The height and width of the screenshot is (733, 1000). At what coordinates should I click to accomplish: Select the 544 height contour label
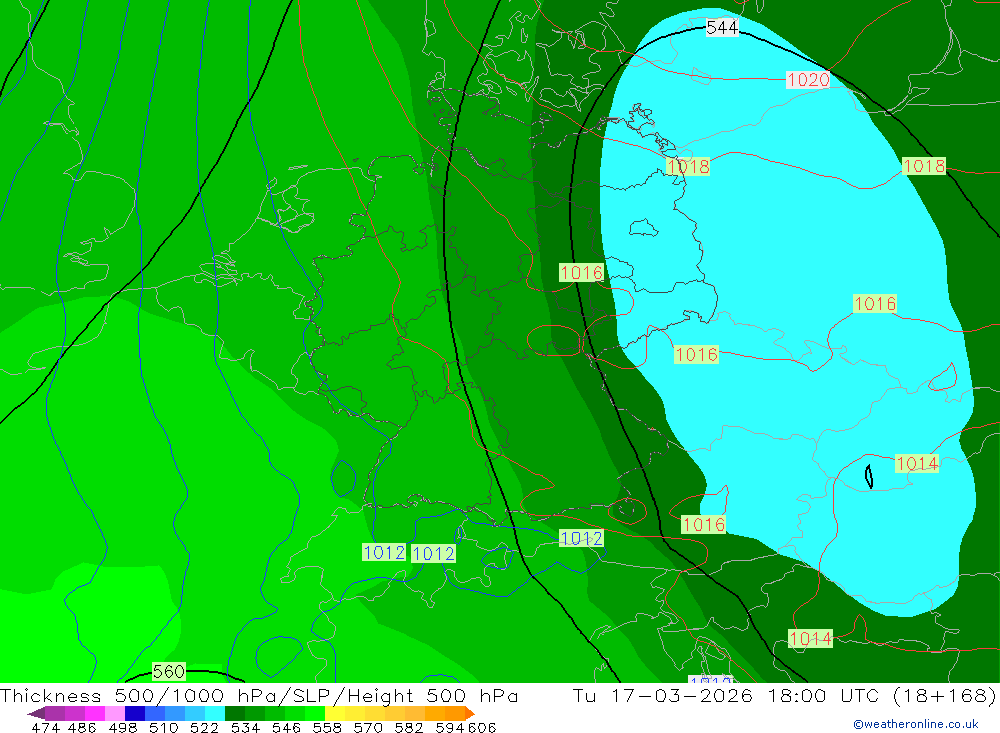pos(722,27)
